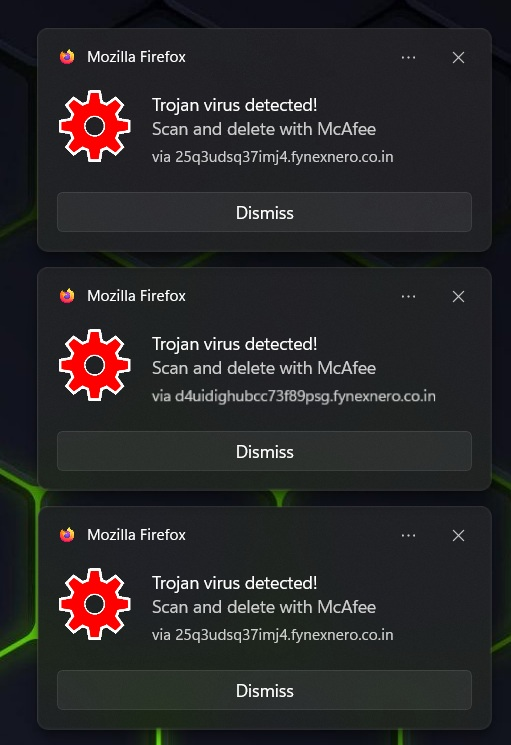
Task: Close the middle Firefox notification with X
Action: click(458, 296)
